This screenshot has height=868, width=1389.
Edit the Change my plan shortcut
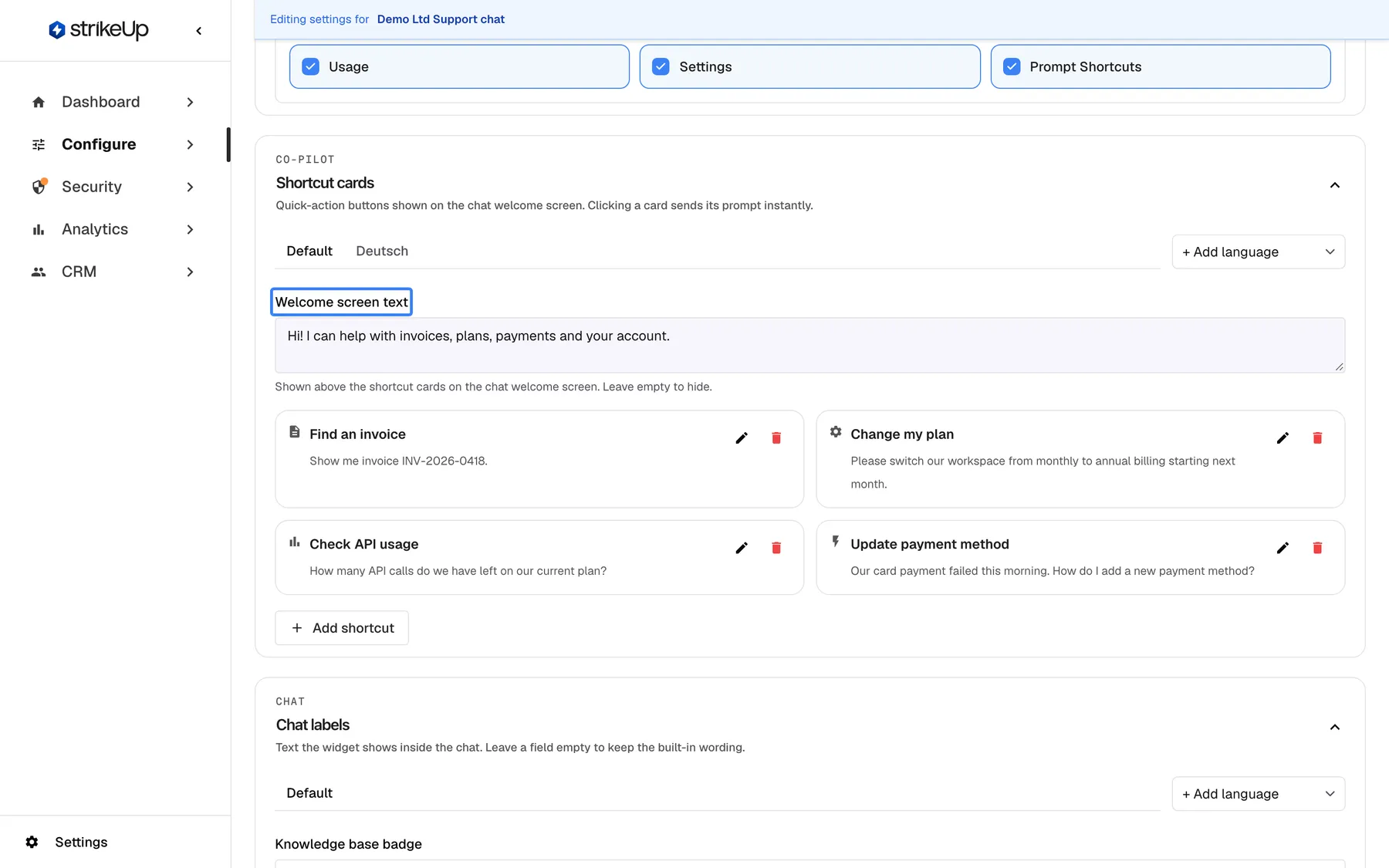1283,438
